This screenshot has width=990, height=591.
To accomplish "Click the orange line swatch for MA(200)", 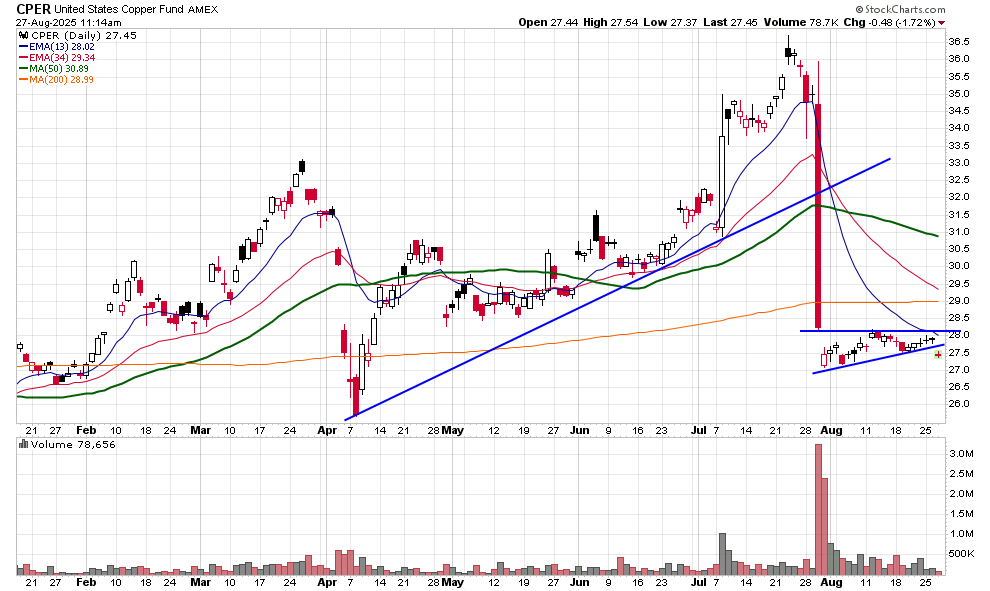I will point(24,80).
